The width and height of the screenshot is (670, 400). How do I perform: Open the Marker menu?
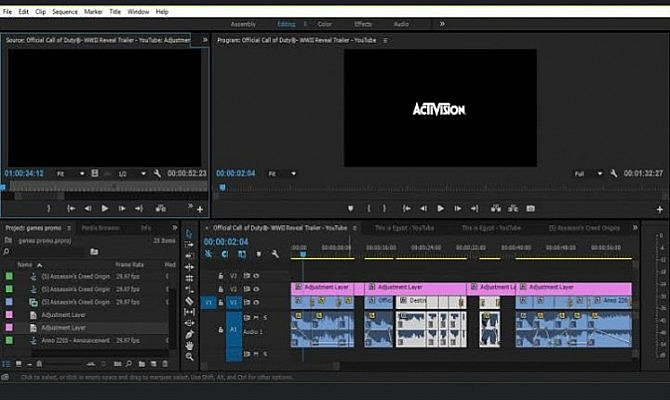[x=93, y=12]
